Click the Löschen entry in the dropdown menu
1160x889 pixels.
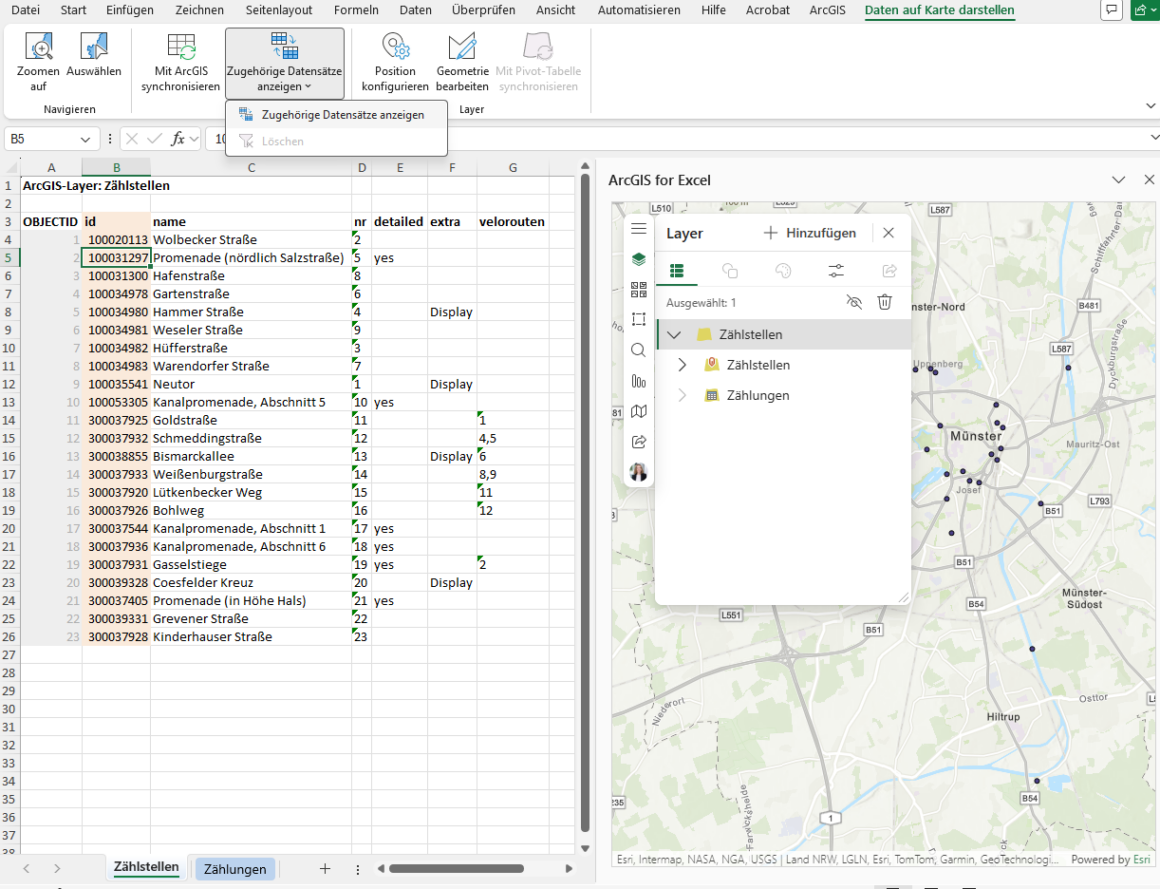coord(337,141)
